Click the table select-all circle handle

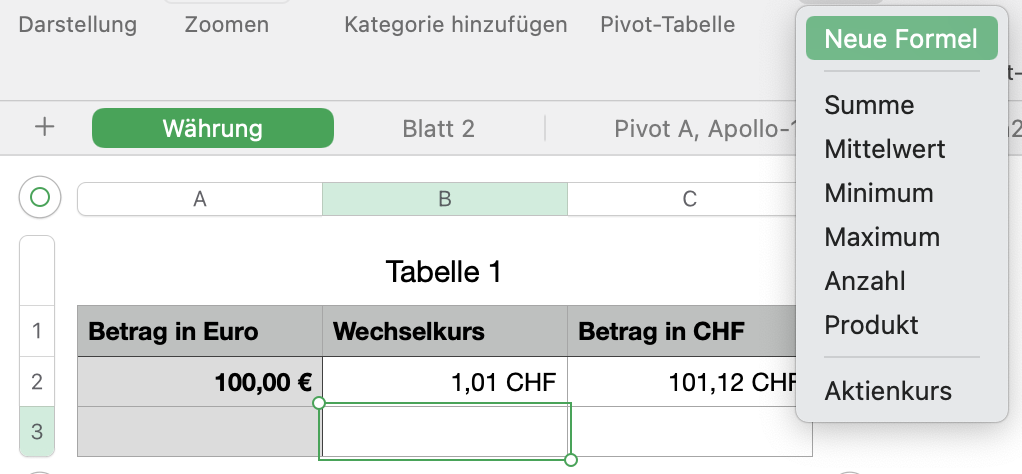coord(40,198)
